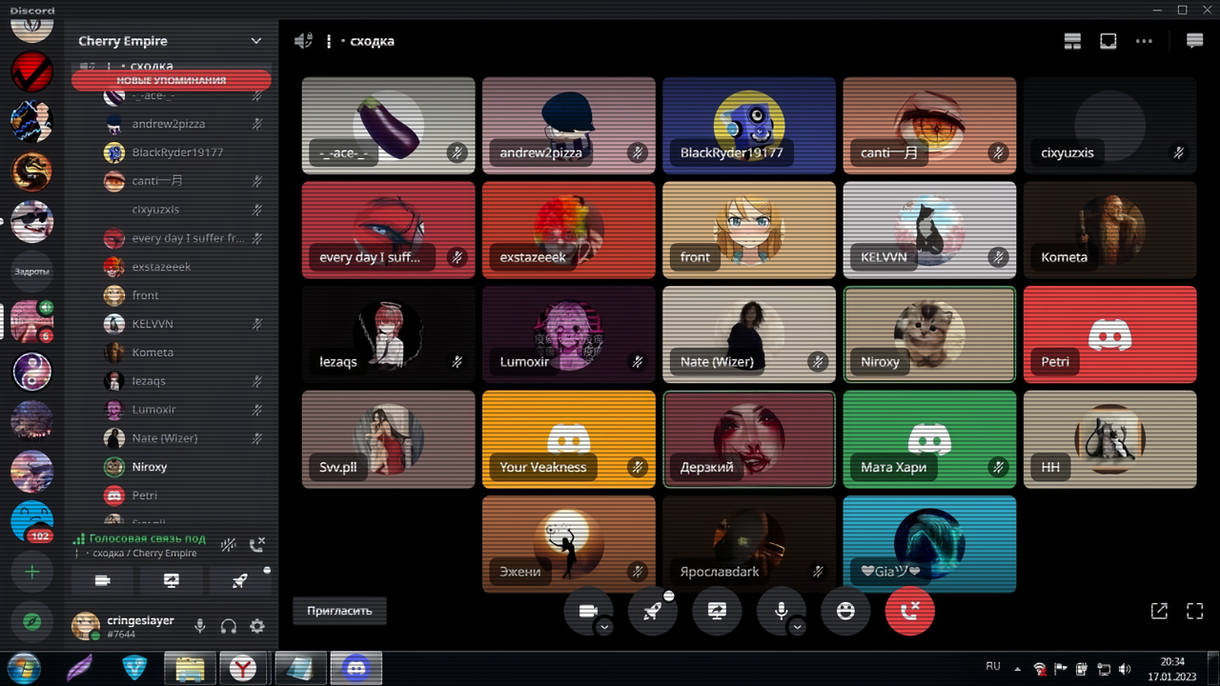The height and width of the screenshot is (686, 1220).
Task: Open camera options dropdown arrow
Action: 604,627
